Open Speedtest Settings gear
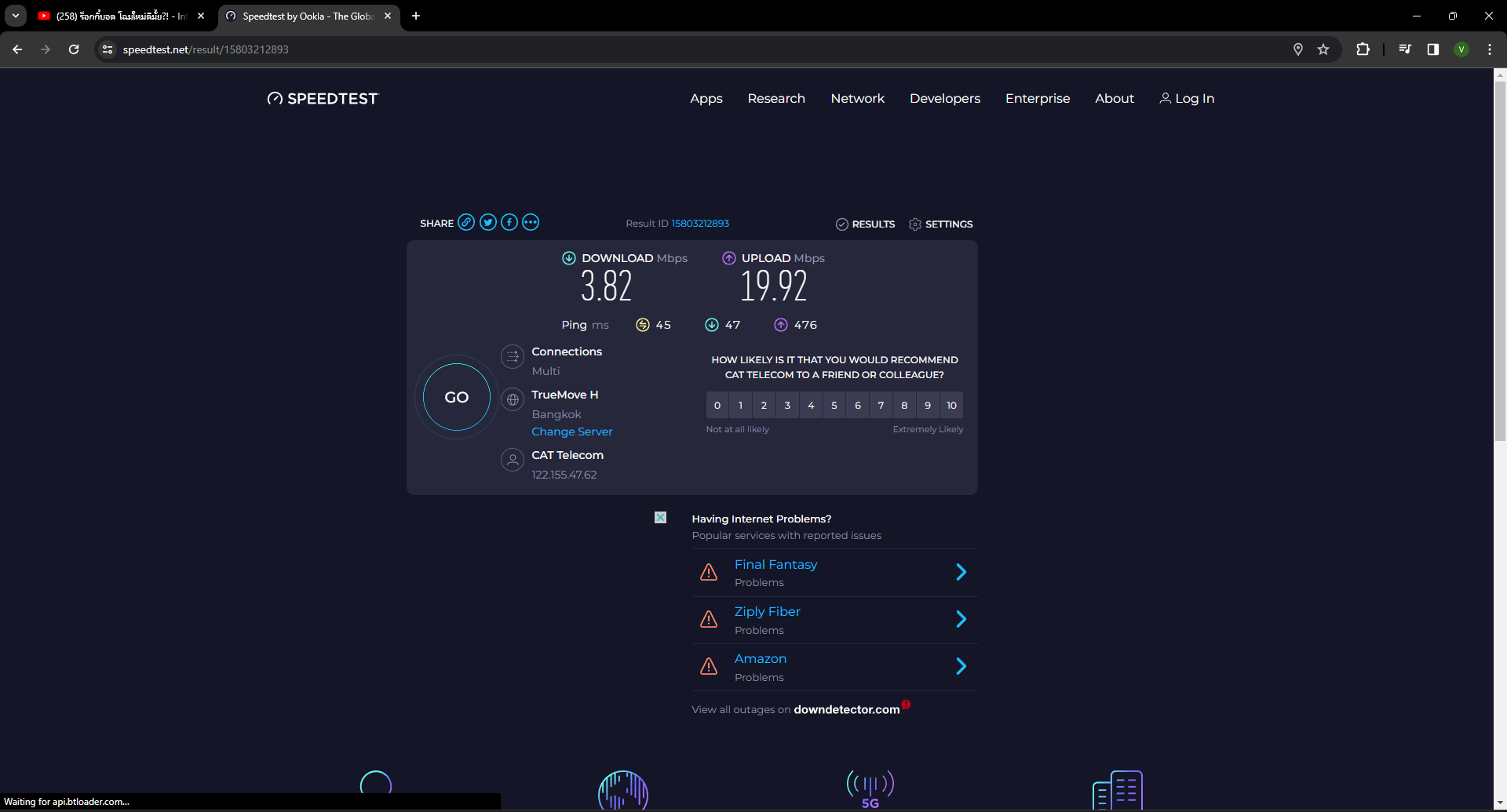This screenshot has width=1507, height=812. [x=940, y=224]
